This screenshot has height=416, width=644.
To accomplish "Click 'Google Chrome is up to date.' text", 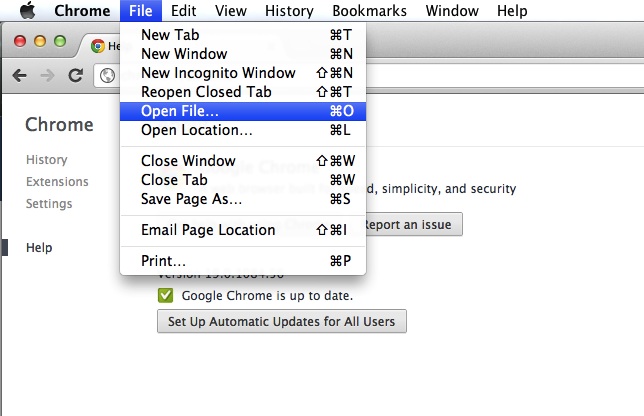I will click(267, 296).
